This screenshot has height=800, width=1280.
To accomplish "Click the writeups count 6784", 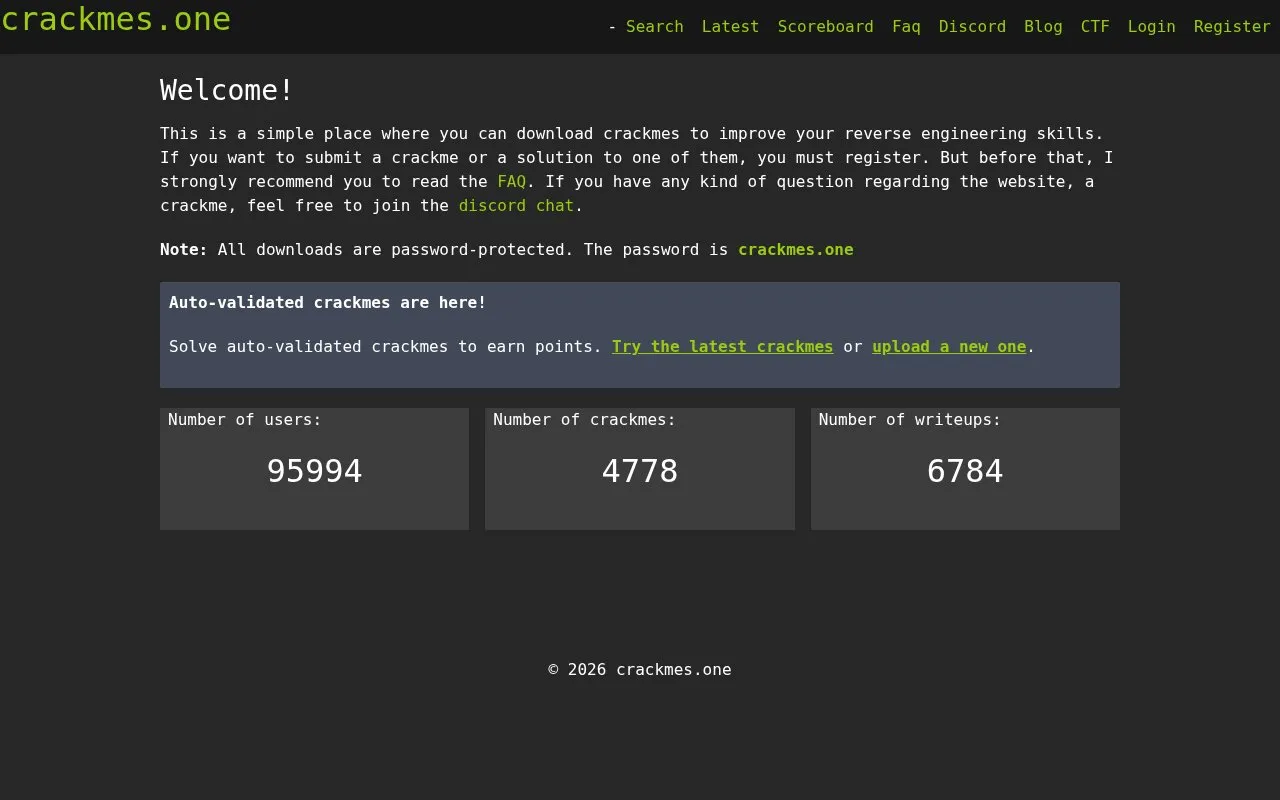I will pyautogui.click(x=965, y=471).
